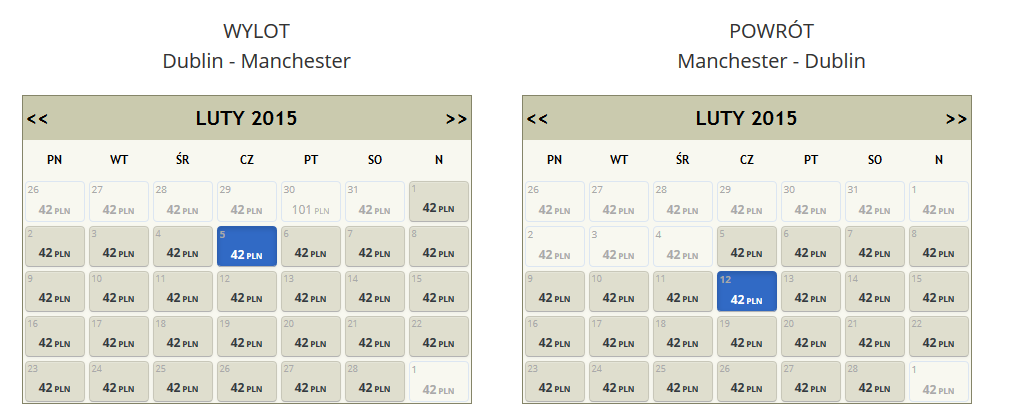1014x417 pixels.
Task: Select February 28 in return calendar
Action: (x=875, y=381)
